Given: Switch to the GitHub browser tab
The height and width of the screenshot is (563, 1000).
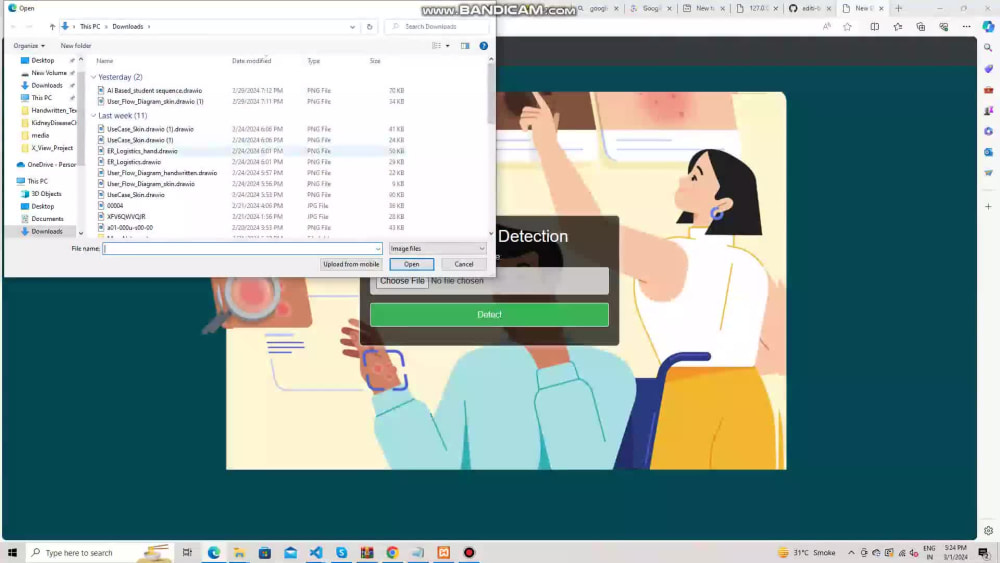Looking at the screenshot, I should [810, 8].
